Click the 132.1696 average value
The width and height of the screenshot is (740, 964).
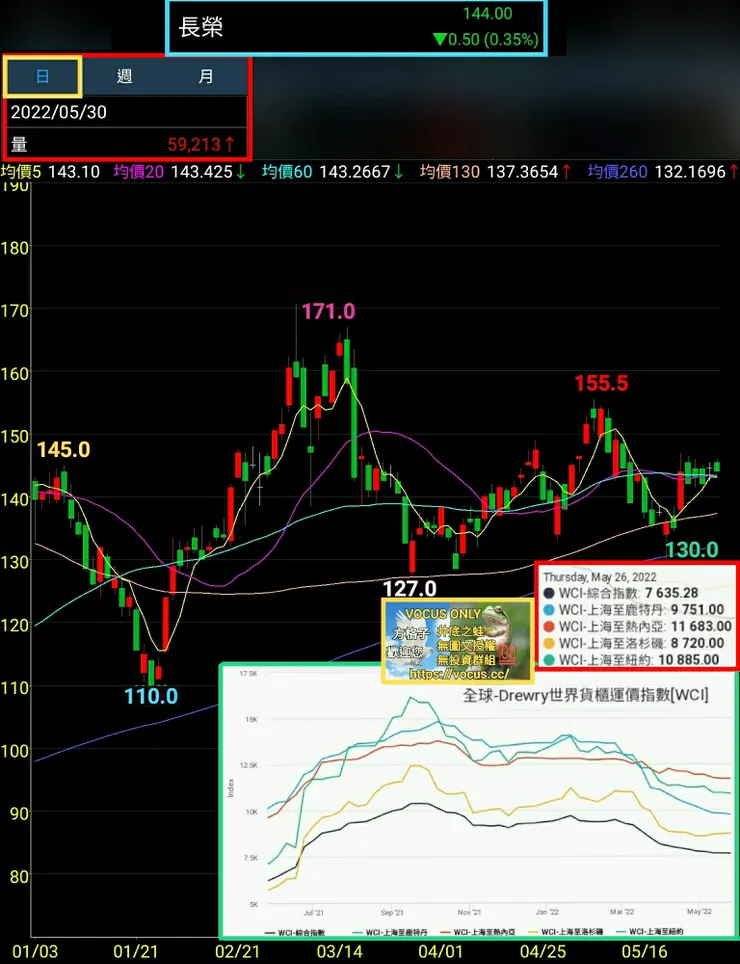[x=690, y=172]
